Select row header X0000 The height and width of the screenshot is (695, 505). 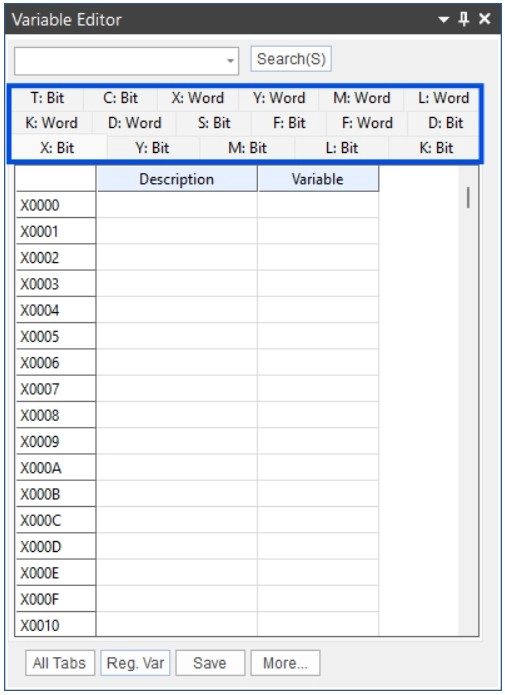point(56,205)
